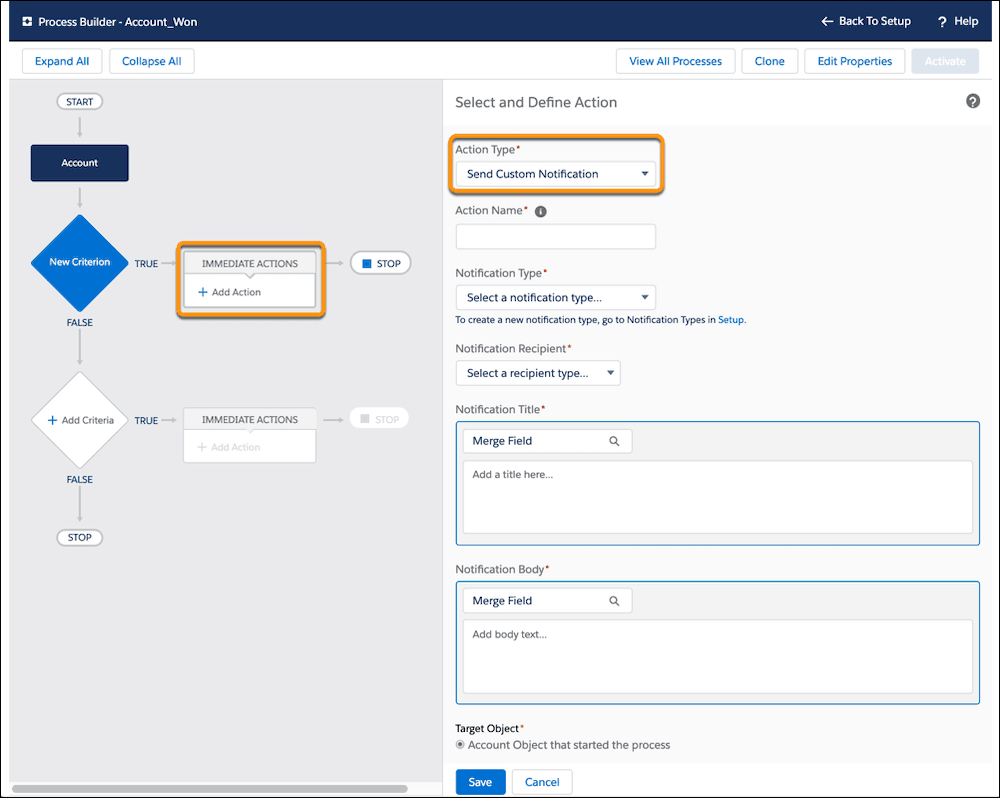The height and width of the screenshot is (798, 1000).
Task: Click the Edit Properties button
Action: point(855,61)
